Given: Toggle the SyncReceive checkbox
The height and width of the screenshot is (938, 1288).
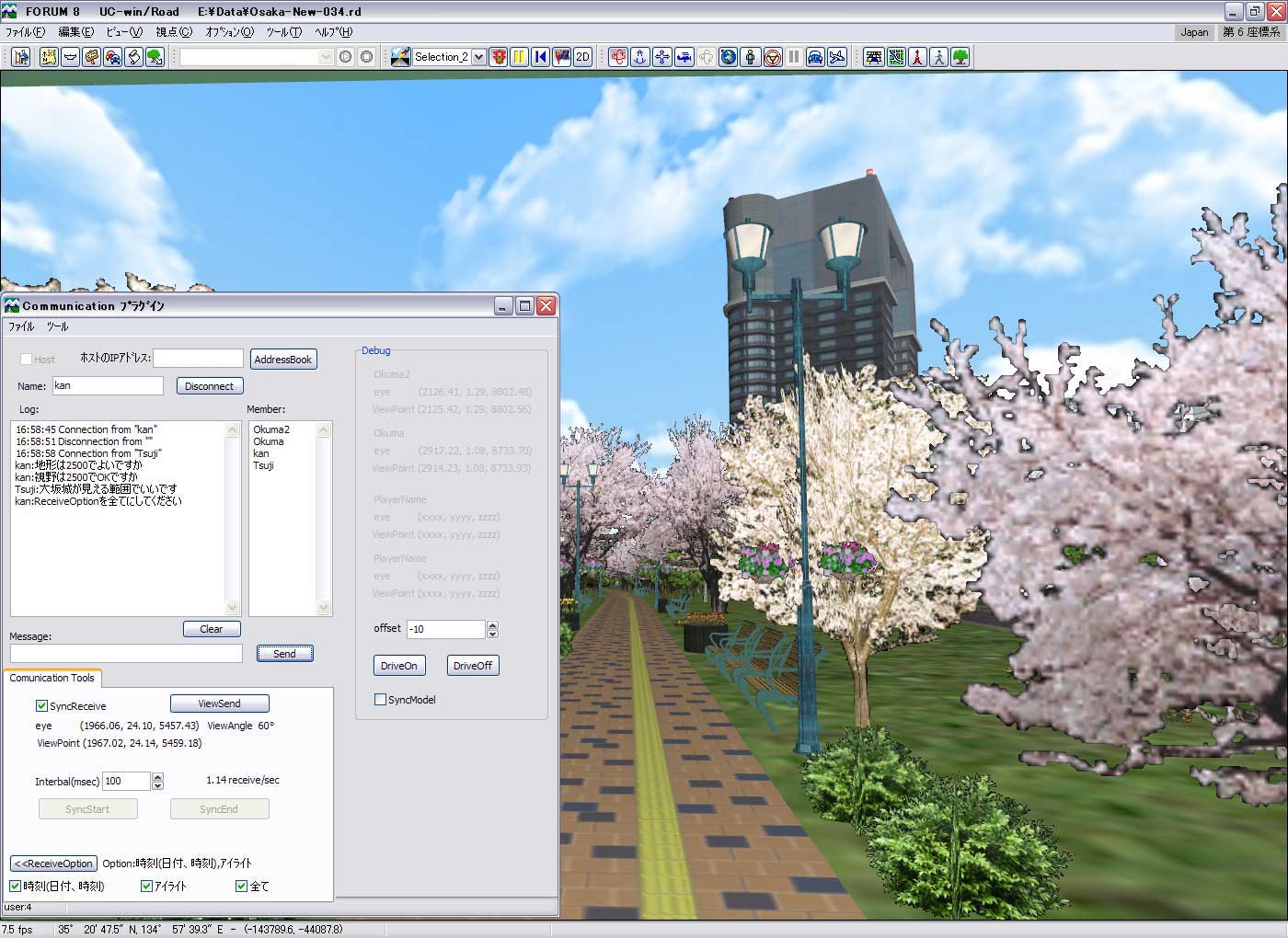Looking at the screenshot, I should tap(41, 706).
